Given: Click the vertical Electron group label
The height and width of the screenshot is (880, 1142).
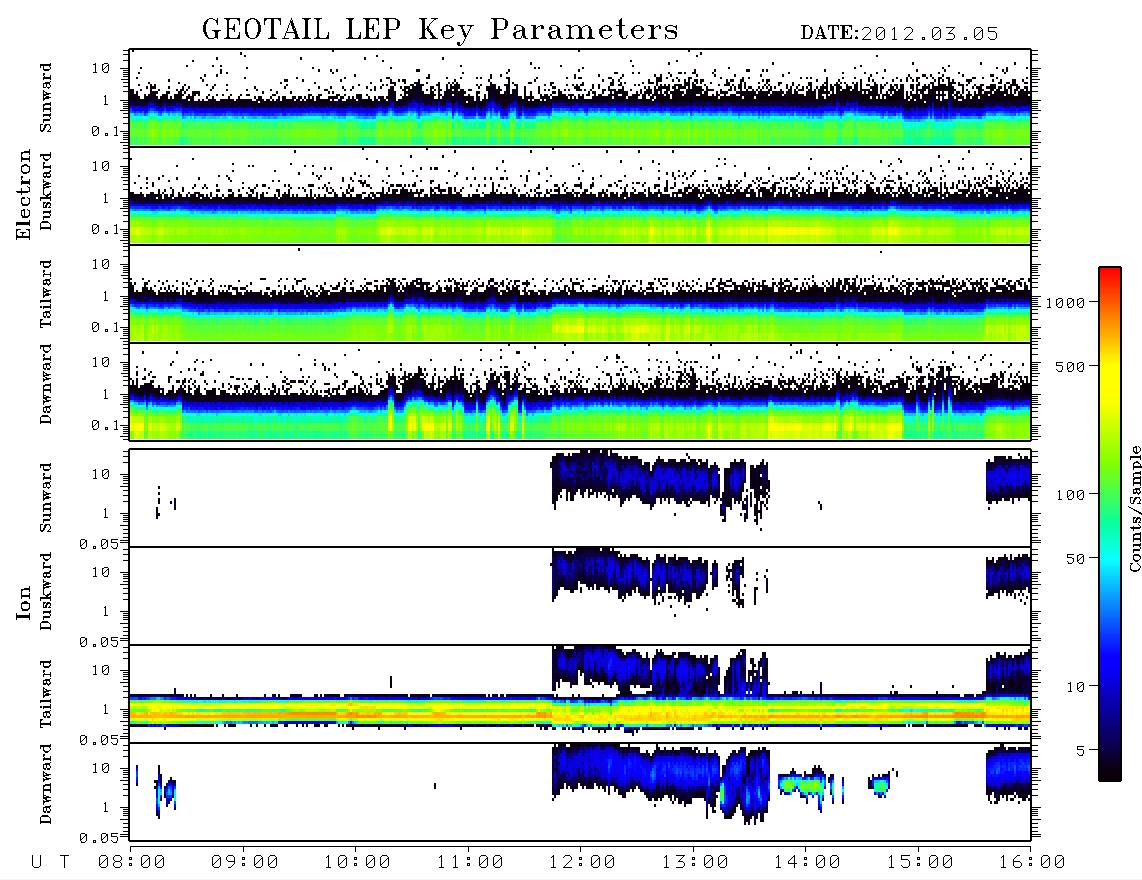Looking at the screenshot, I should (x=24, y=194).
